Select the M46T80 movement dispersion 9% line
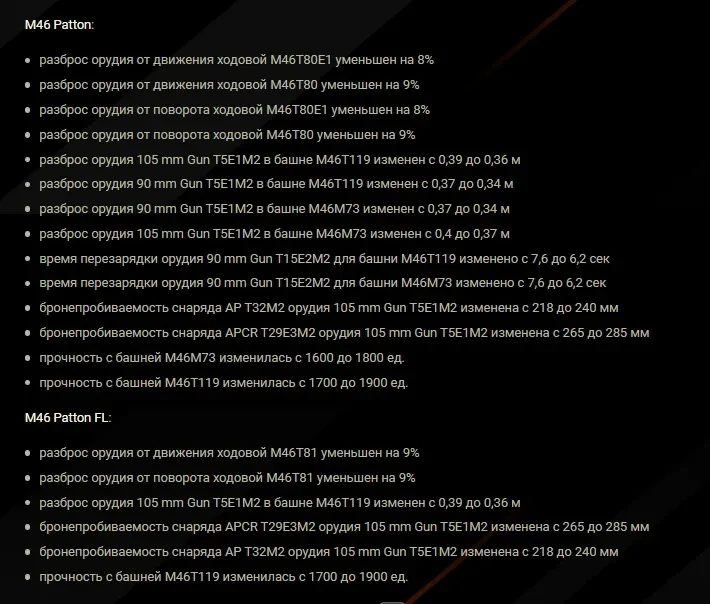The width and height of the screenshot is (710, 604). (229, 85)
